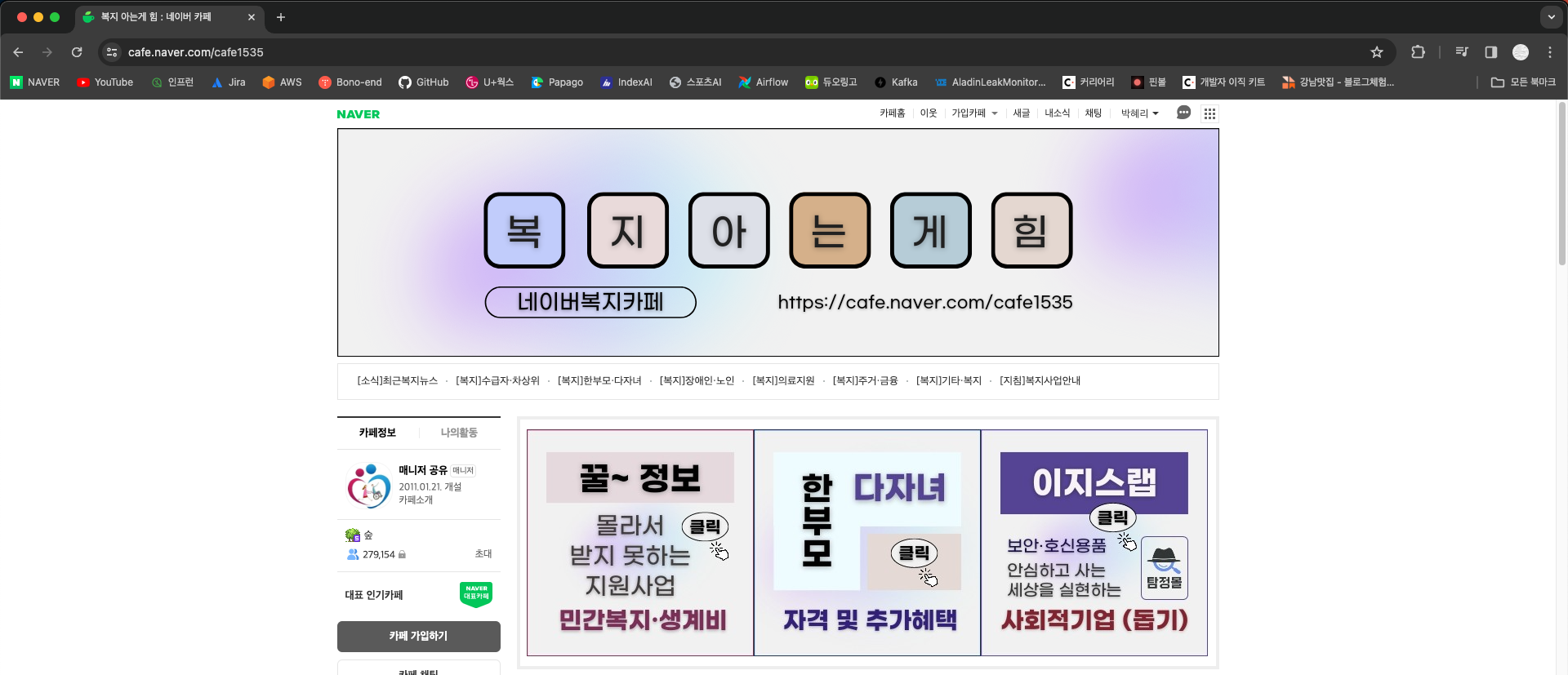This screenshot has width=1568, height=675.
Task: Click the 복지 아는게 힘 cafe banner
Action: [777, 242]
